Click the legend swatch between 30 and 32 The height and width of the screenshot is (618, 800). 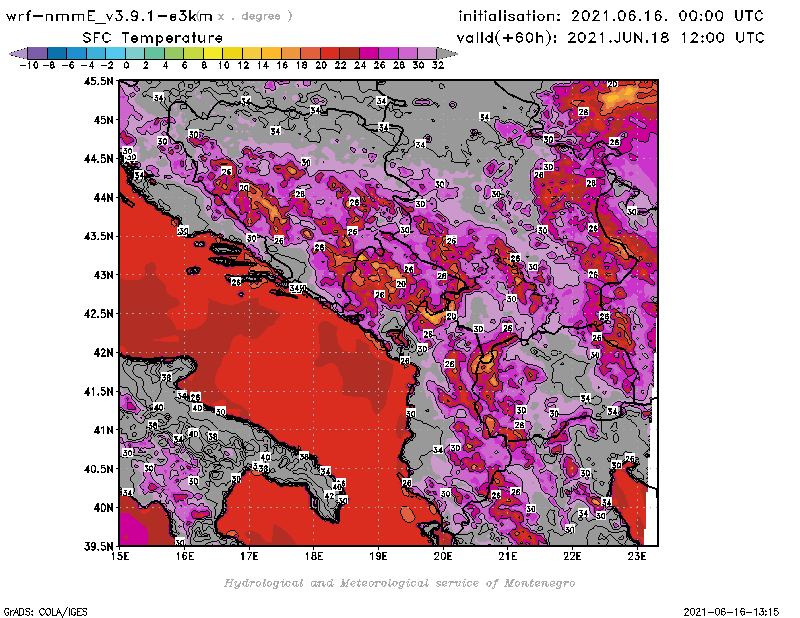coord(427,53)
